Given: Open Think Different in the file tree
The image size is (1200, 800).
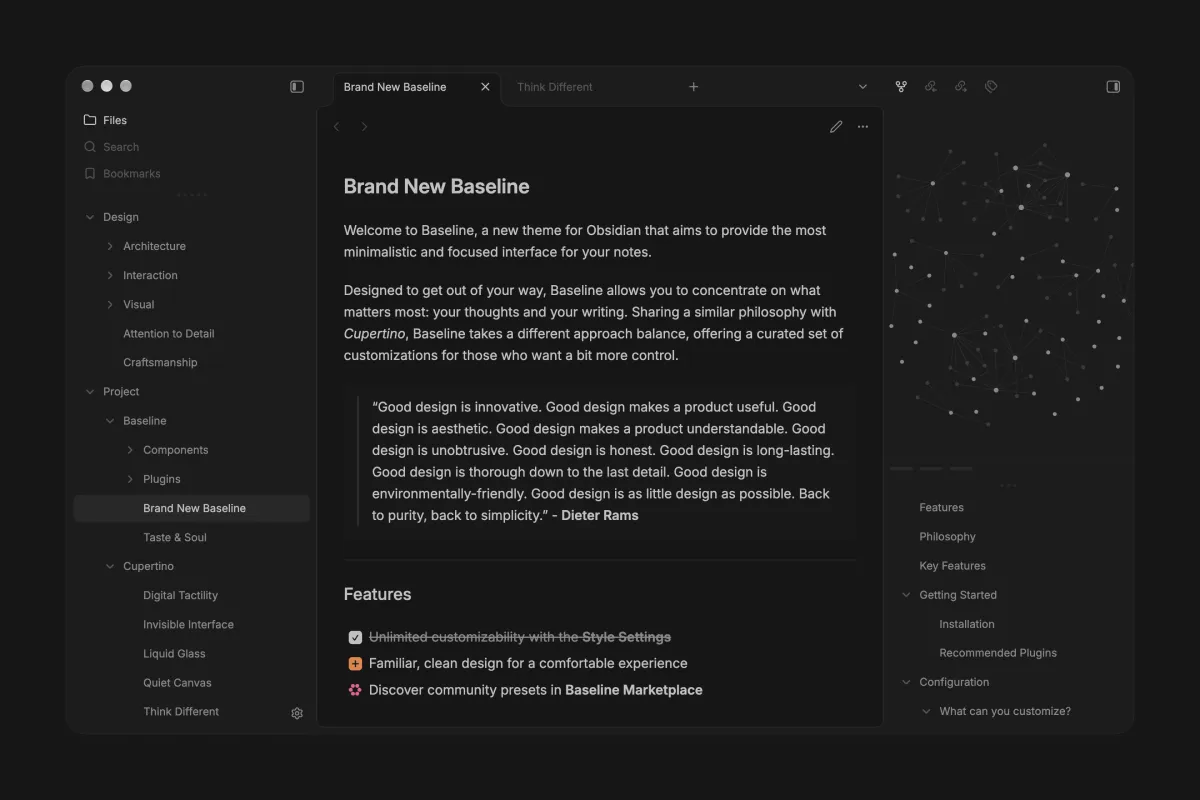Looking at the screenshot, I should (x=181, y=712).
